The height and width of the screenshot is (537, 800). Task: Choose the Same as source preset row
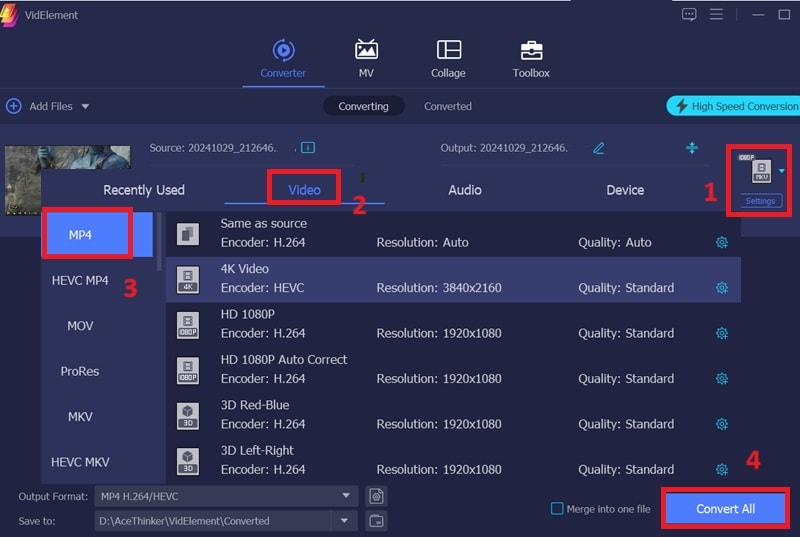click(453, 234)
